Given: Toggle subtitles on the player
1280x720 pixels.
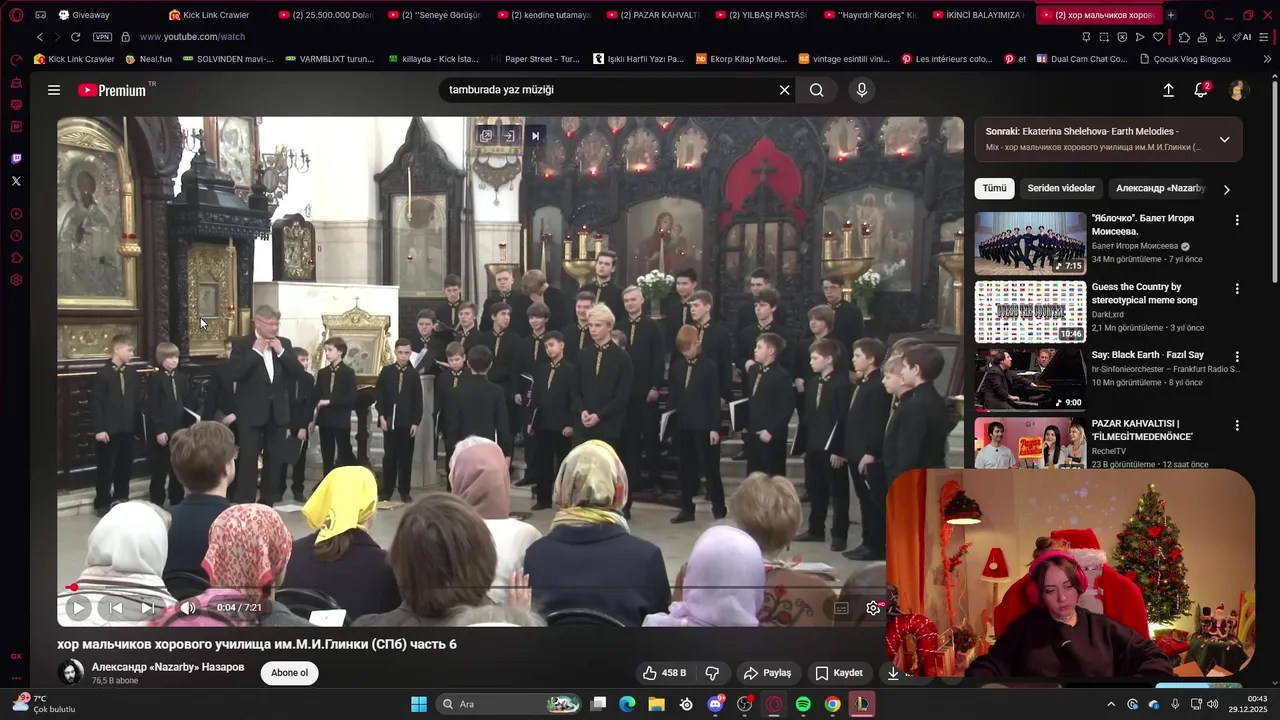Looking at the screenshot, I should point(842,608).
